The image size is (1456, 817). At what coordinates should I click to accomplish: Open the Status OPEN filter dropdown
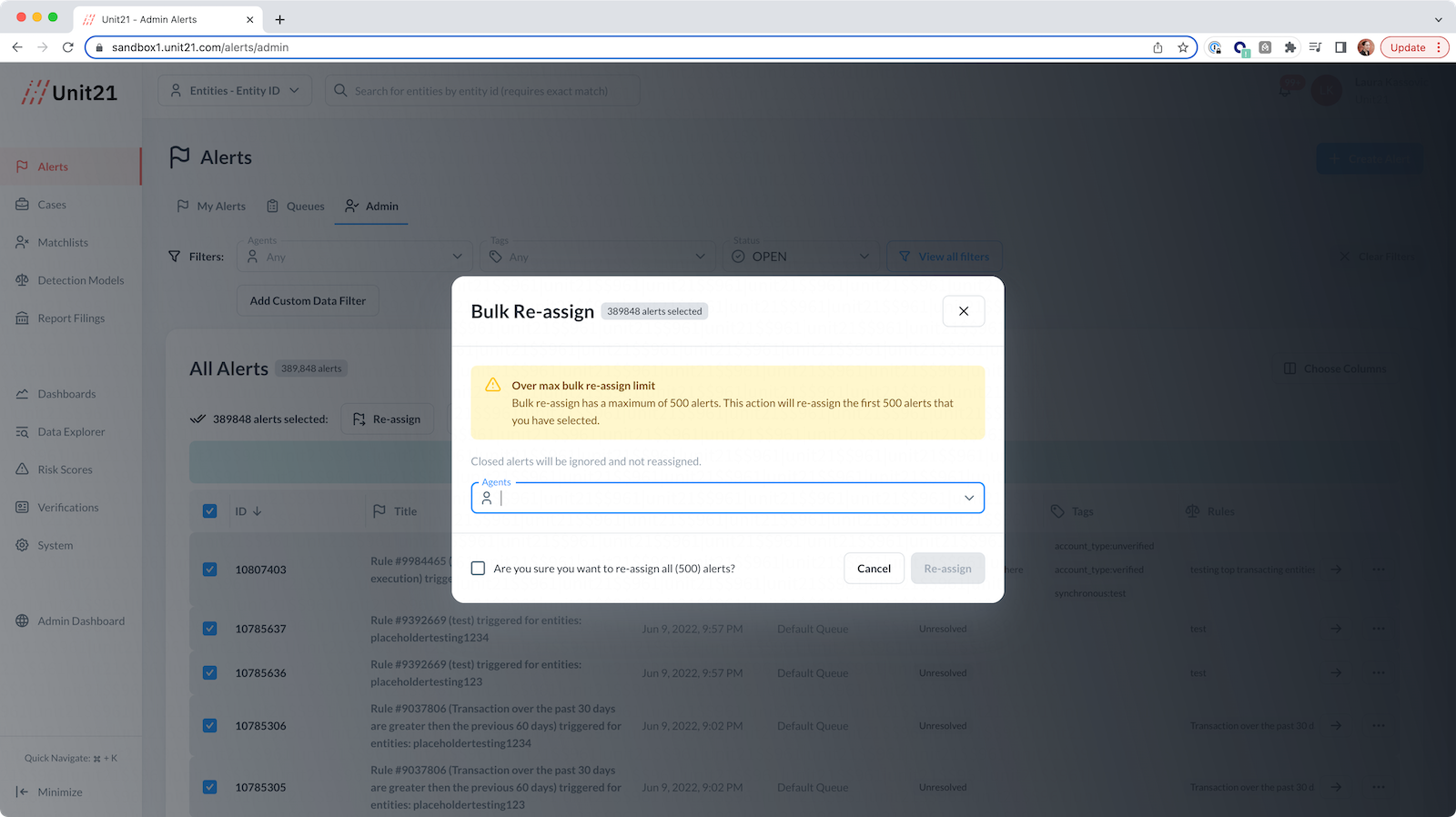pos(801,257)
